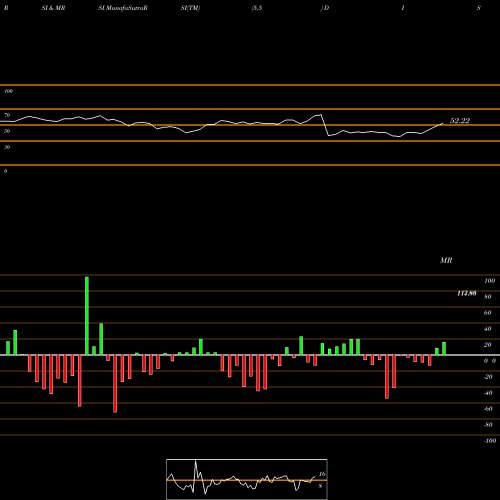Viewport: 500px width, 500px height.
Task: Click the 52.22 RSI value label
Action: (x=460, y=121)
